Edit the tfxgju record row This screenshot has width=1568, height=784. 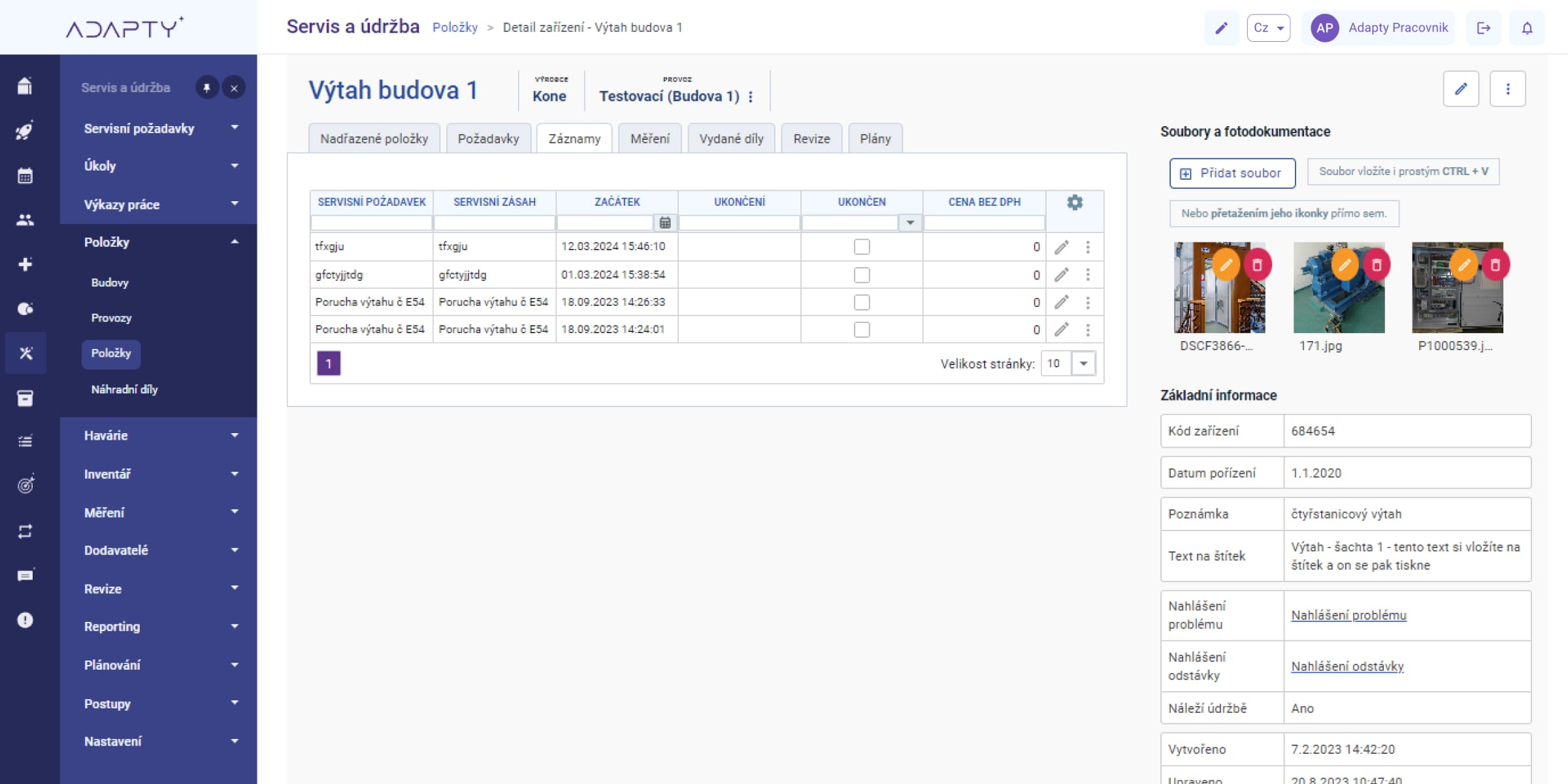point(1062,247)
